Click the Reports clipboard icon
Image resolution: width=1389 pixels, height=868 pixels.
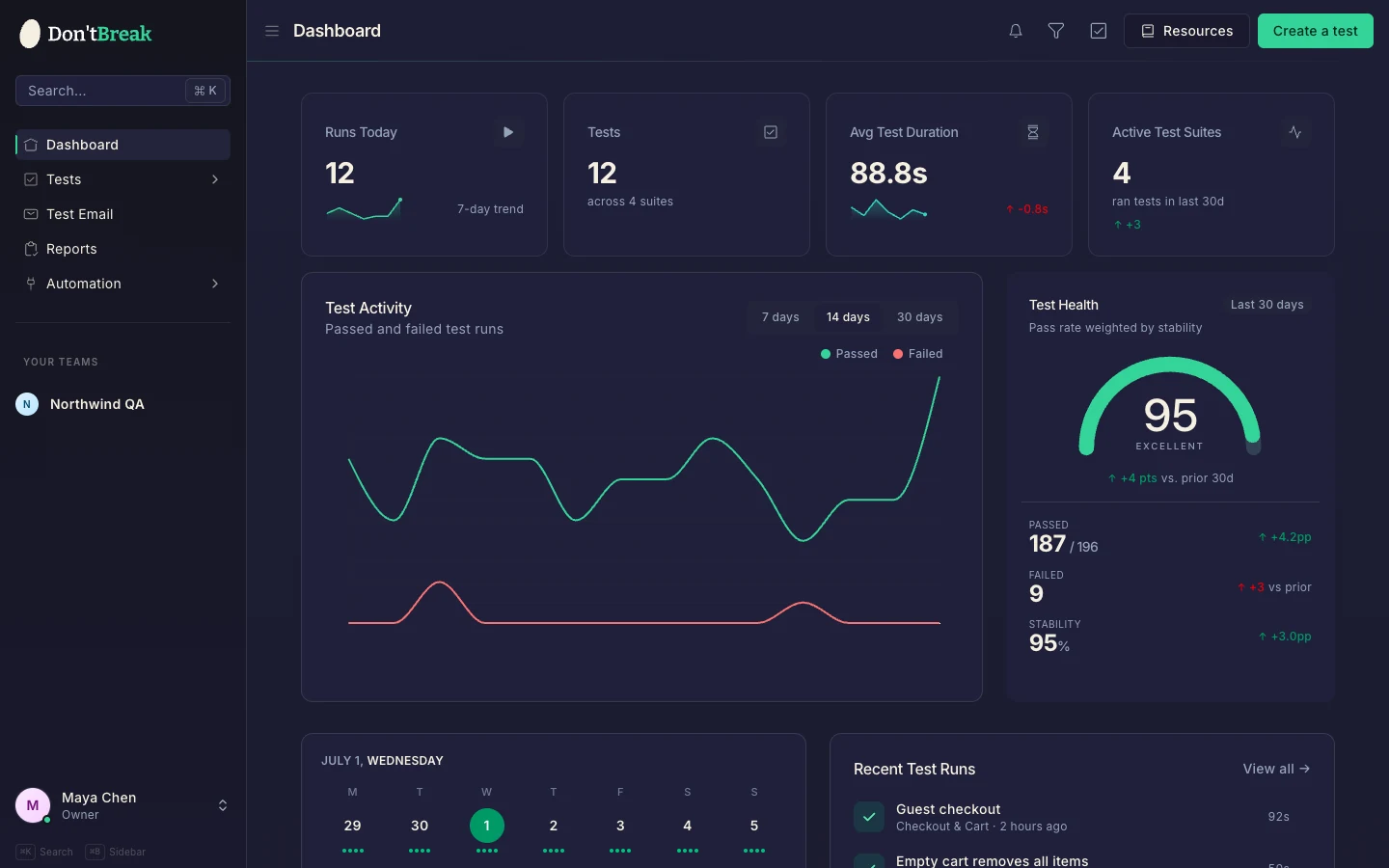tap(31, 249)
